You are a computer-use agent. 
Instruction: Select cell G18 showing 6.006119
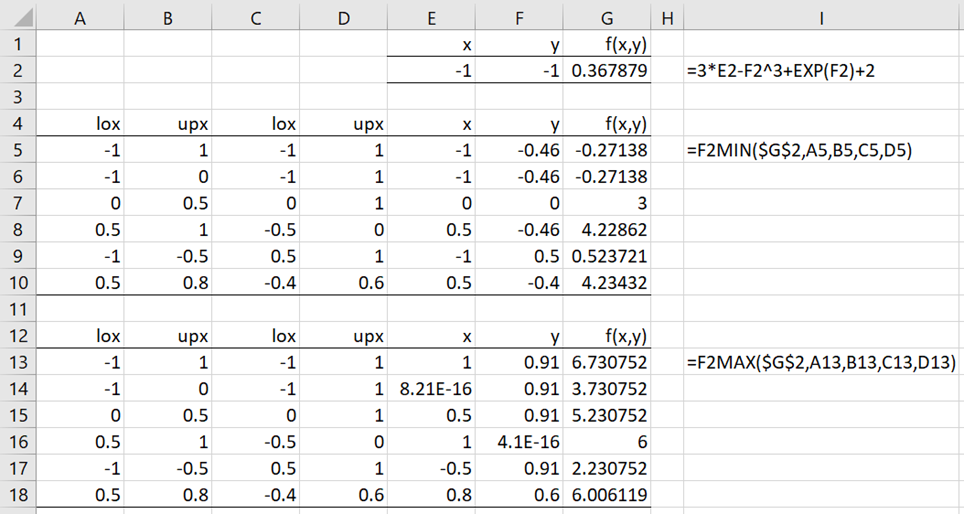607,494
